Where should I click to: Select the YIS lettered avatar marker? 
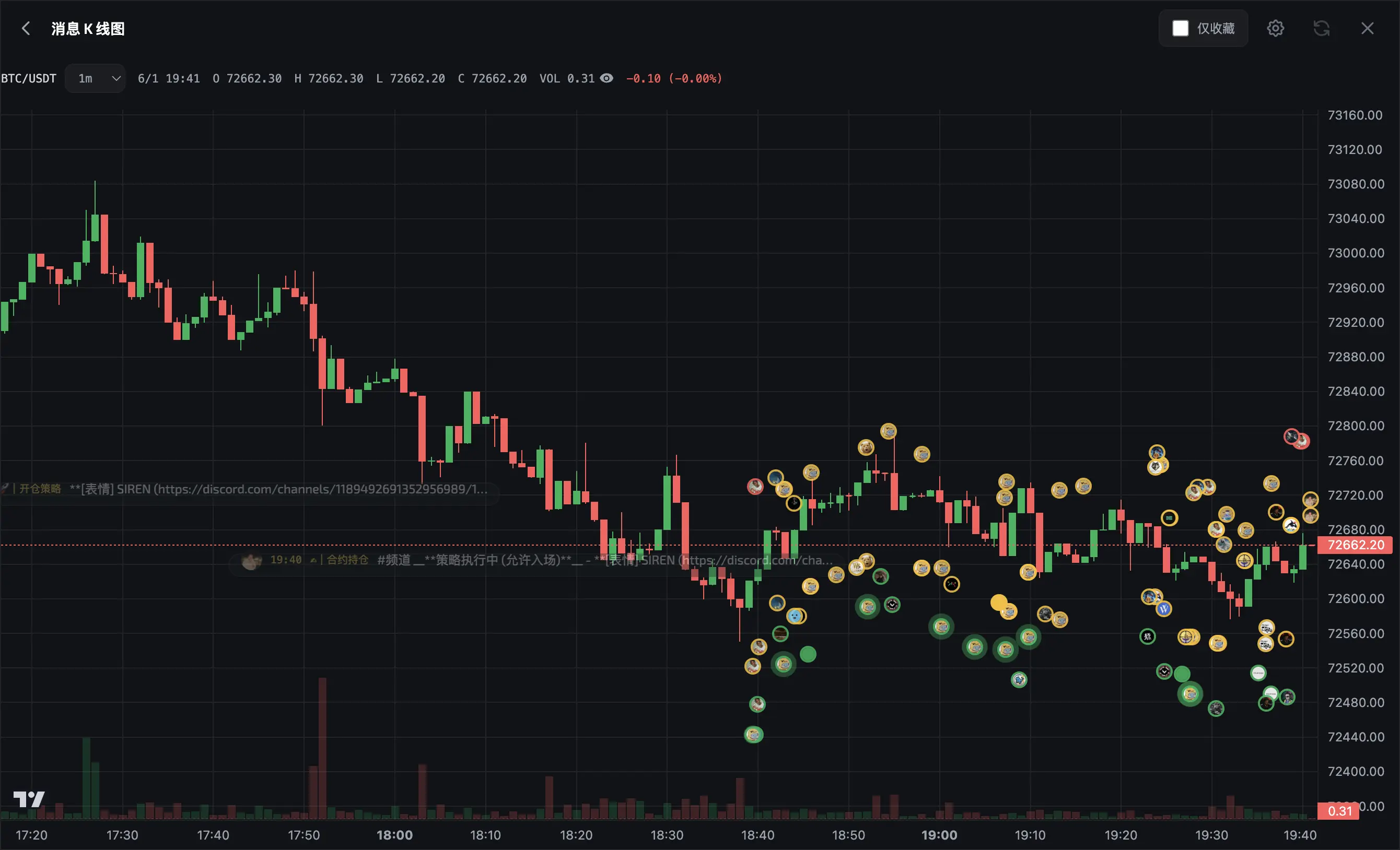tap(856, 567)
